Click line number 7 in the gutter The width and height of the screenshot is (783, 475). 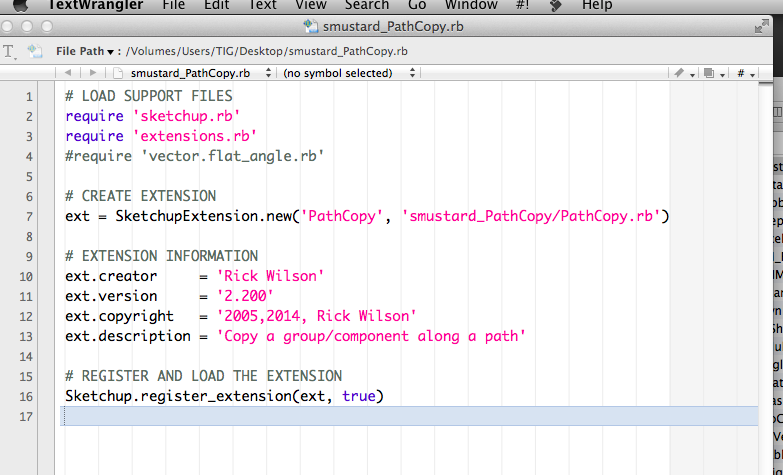click(29, 216)
